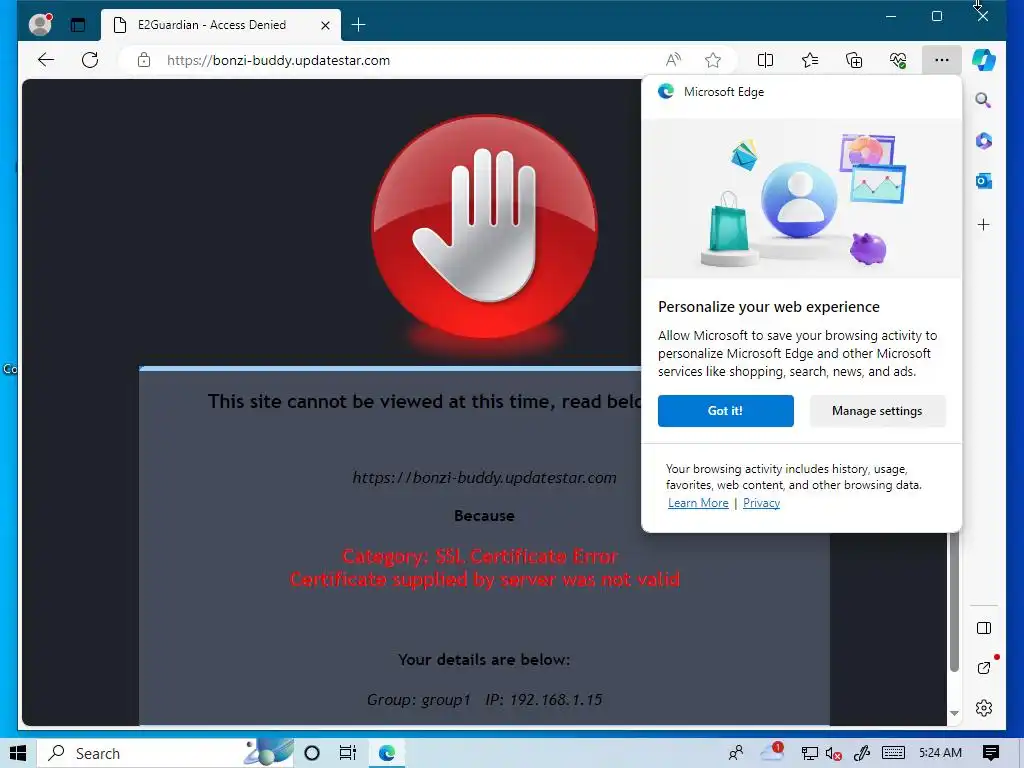Open the Favorites list
This screenshot has width=1024, height=768.
810,60
